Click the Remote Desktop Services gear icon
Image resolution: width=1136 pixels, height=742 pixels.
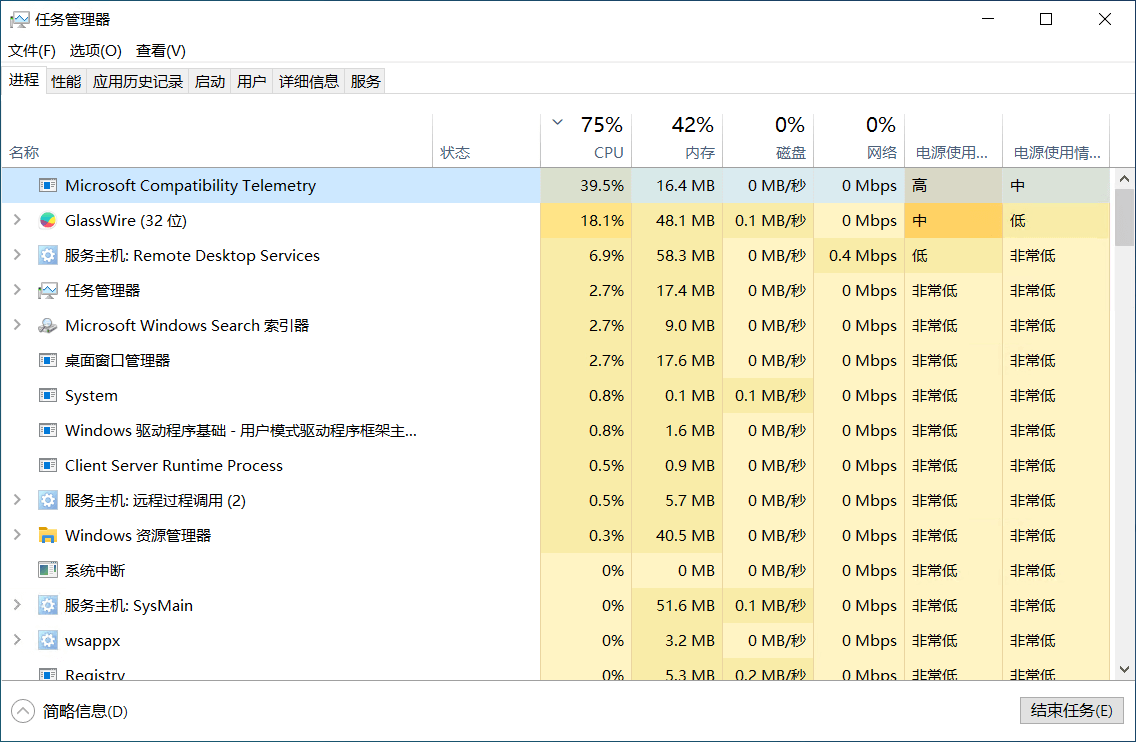click(x=48, y=255)
